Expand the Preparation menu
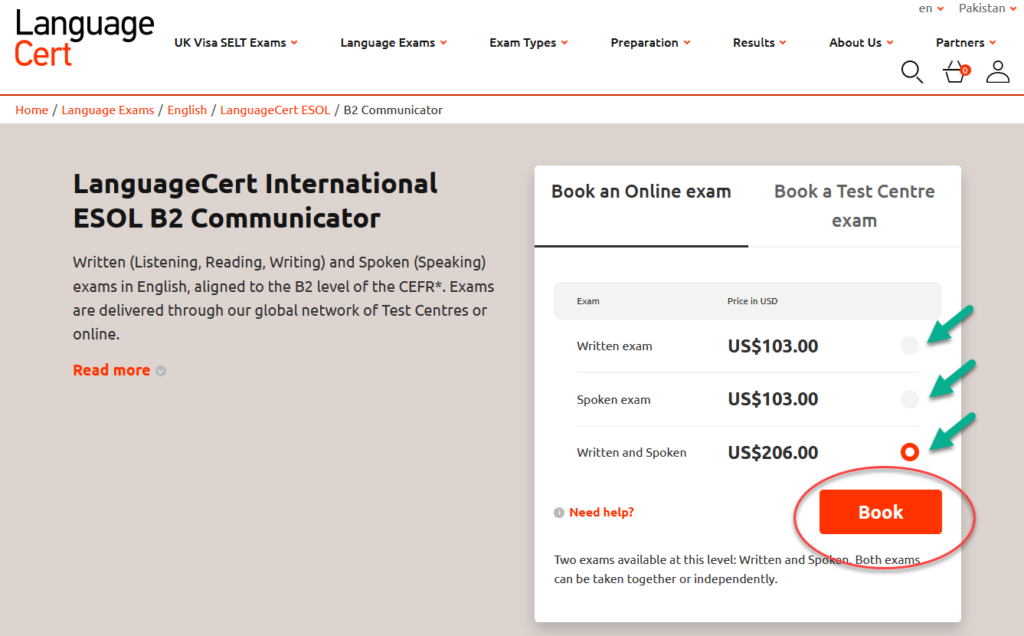The width and height of the screenshot is (1024, 636). click(650, 42)
